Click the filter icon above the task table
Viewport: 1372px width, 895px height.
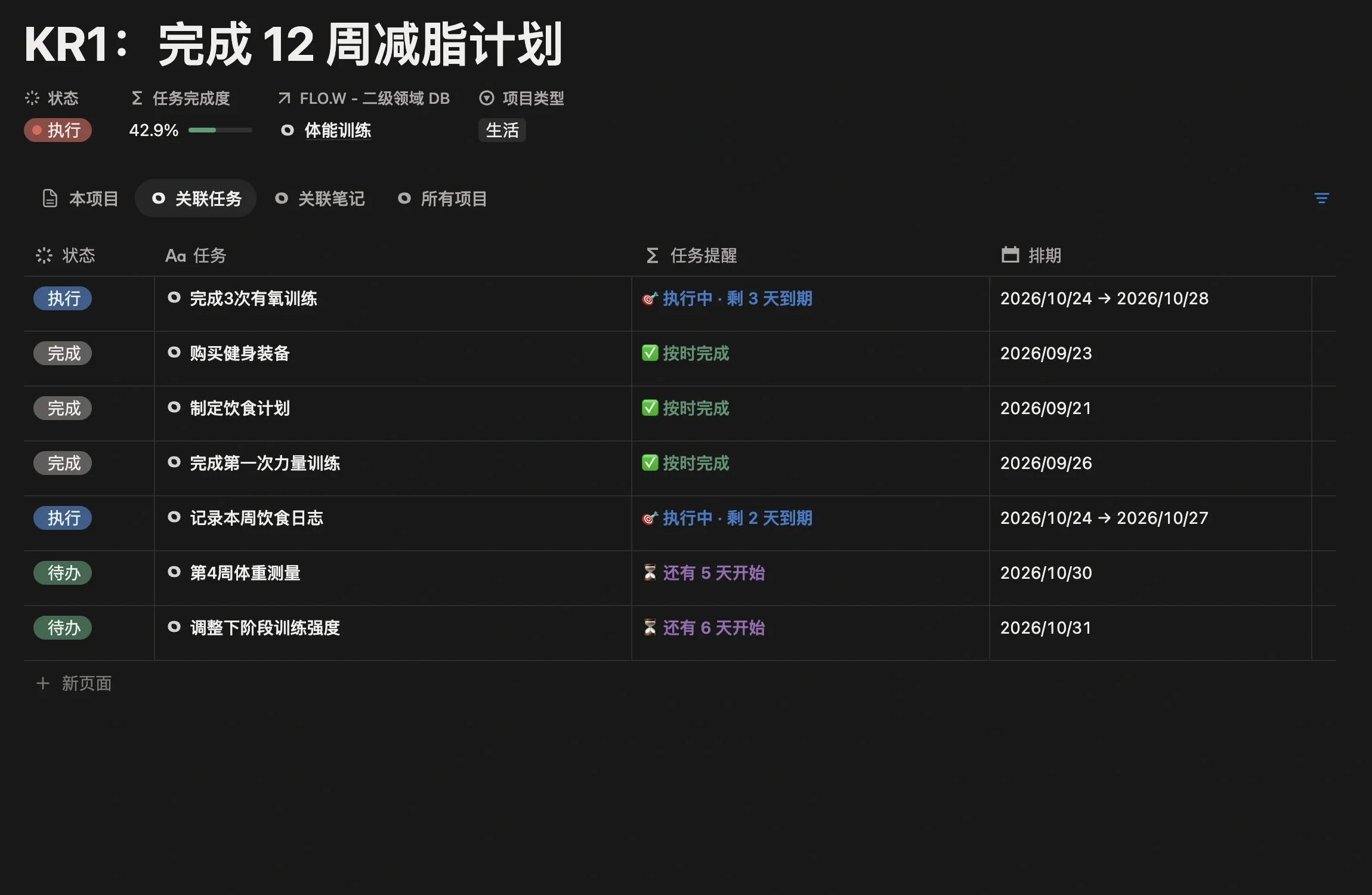[x=1321, y=198]
